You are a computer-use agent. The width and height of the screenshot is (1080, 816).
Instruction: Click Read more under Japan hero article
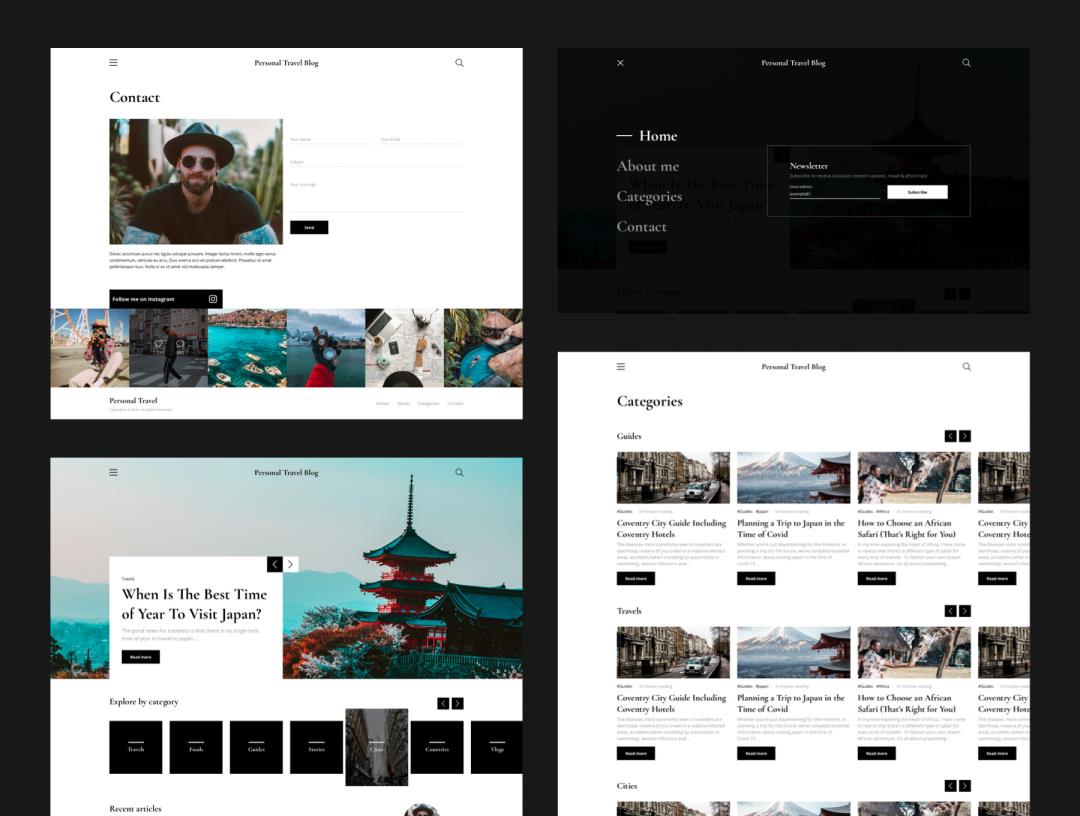pyautogui.click(x=140, y=657)
